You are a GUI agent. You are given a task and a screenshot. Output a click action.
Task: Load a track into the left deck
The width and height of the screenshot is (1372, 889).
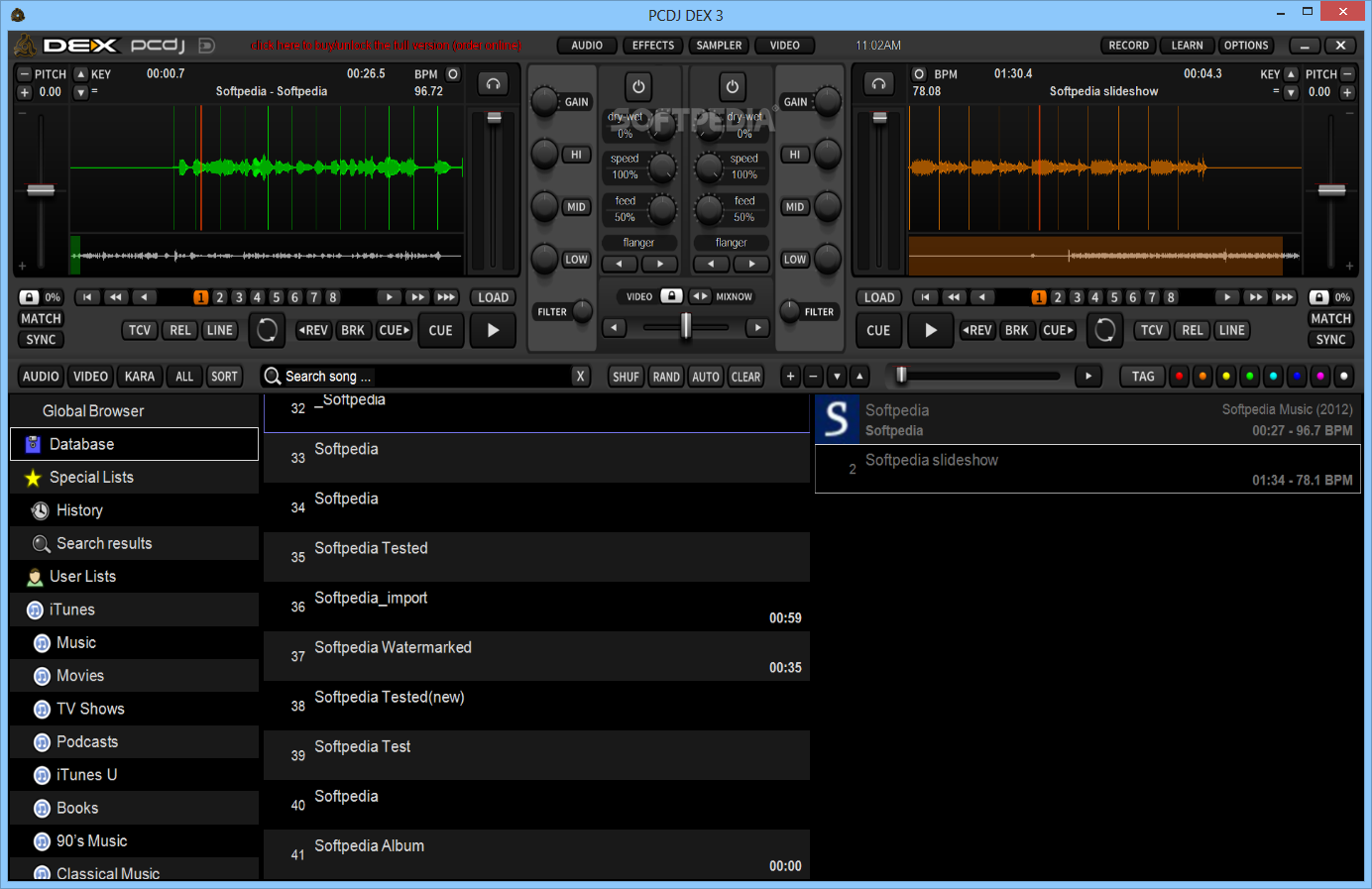[493, 297]
